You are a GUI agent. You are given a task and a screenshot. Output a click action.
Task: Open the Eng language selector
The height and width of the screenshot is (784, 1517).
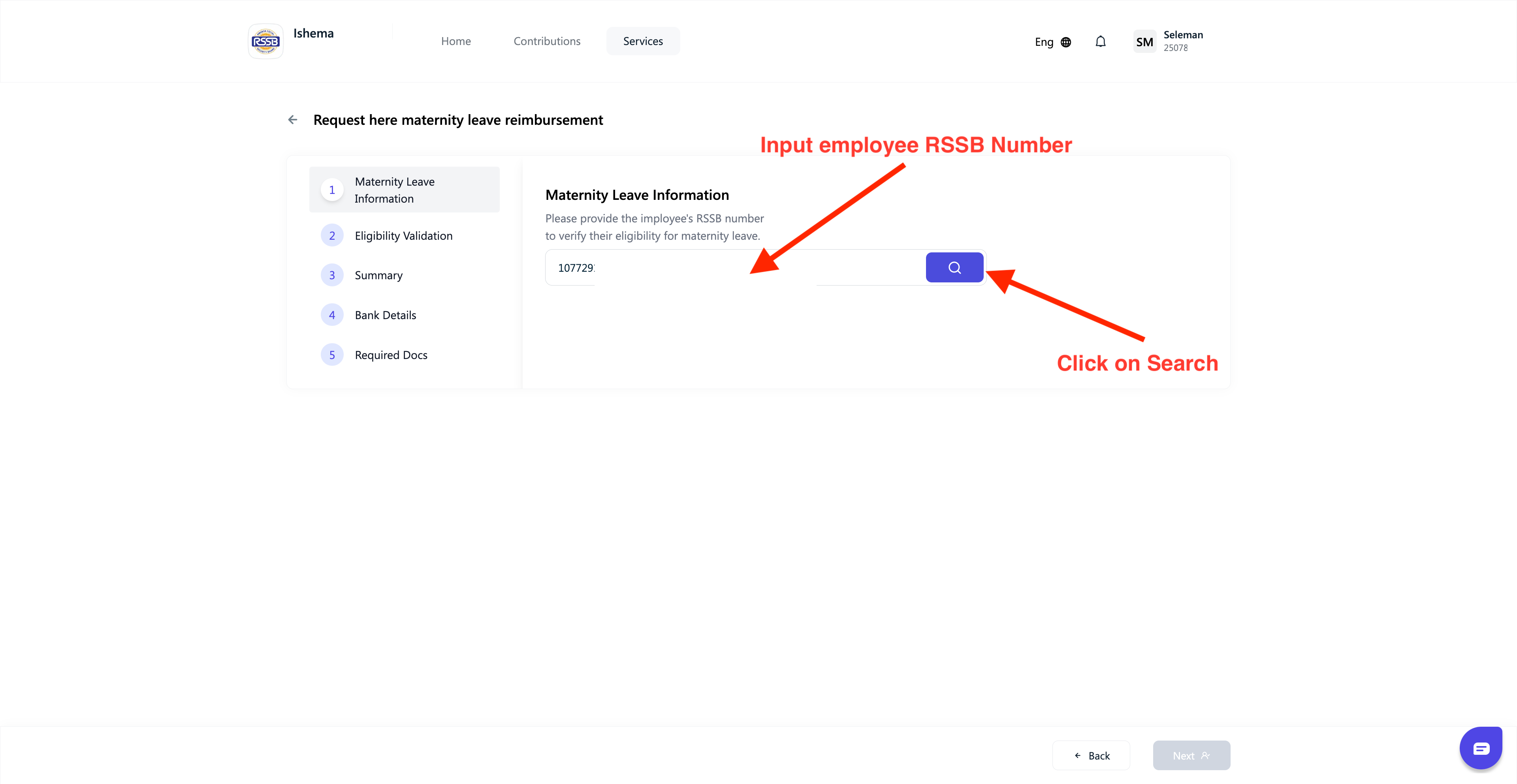coord(1044,42)
